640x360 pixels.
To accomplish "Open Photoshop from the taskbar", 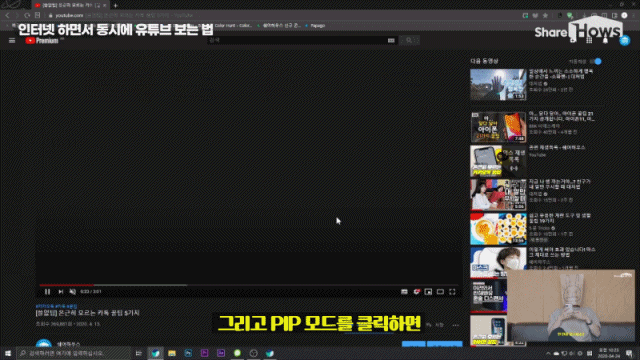I will point(188,353).
